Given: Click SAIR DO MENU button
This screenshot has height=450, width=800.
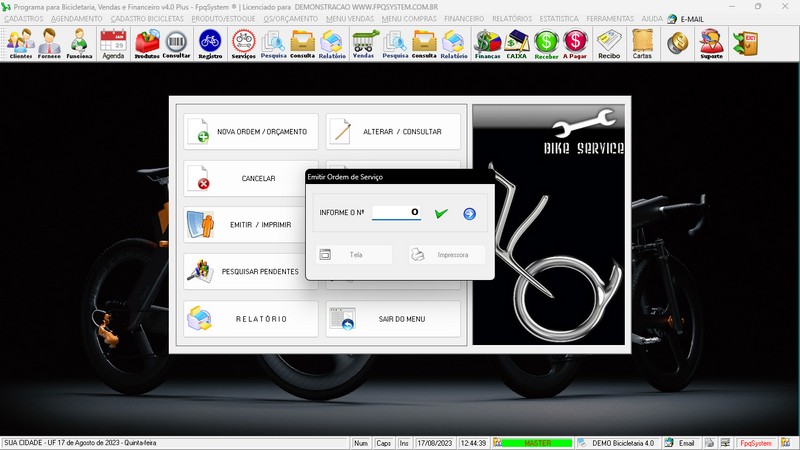Looking at the screenshot, I should point(393,319).
